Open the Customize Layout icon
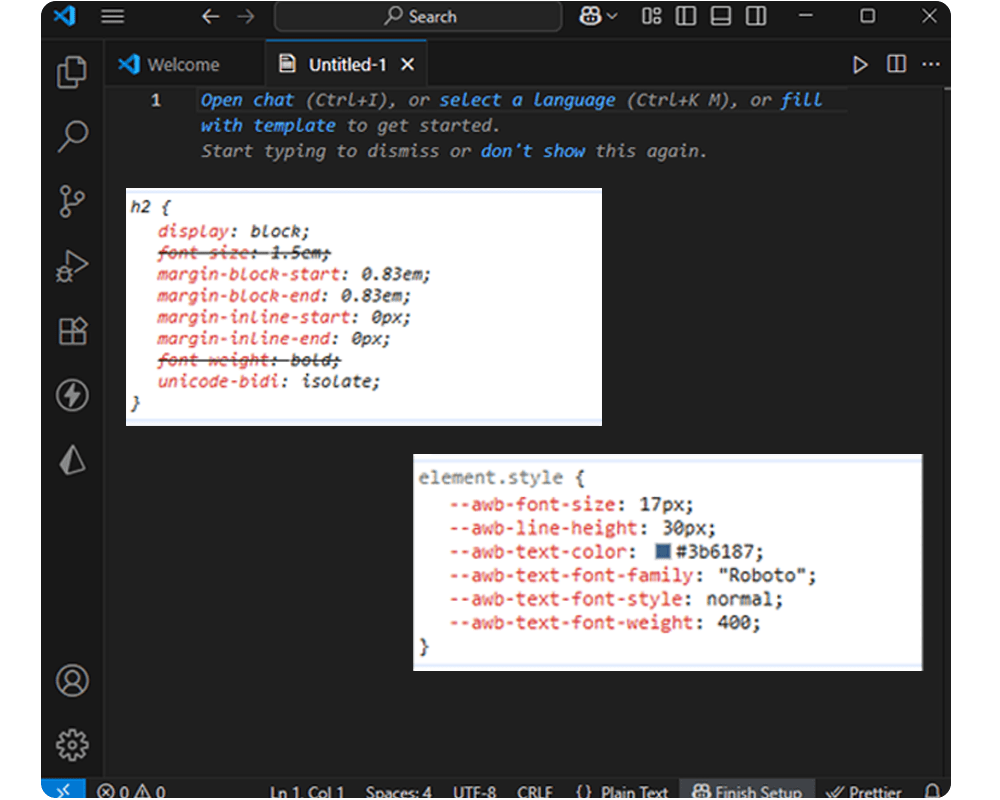This screenshot has width=1000, height=800. click(x=651, y=16)
